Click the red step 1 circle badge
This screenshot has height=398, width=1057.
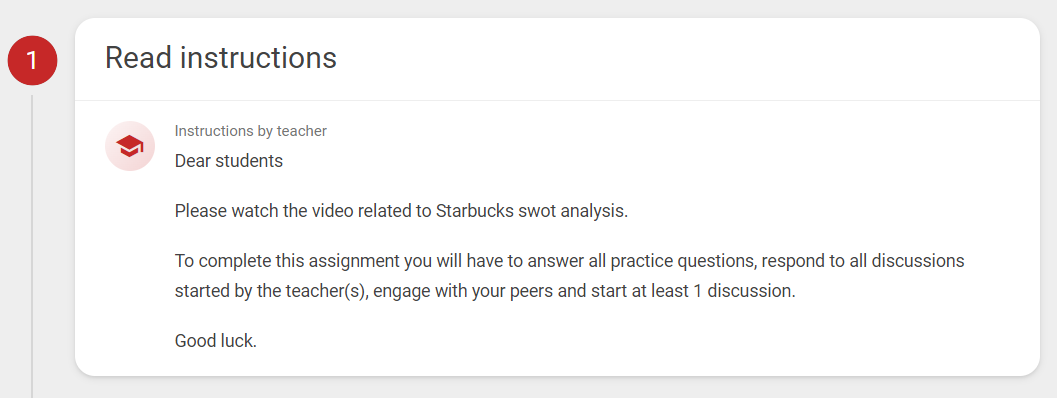click(32, 61)
